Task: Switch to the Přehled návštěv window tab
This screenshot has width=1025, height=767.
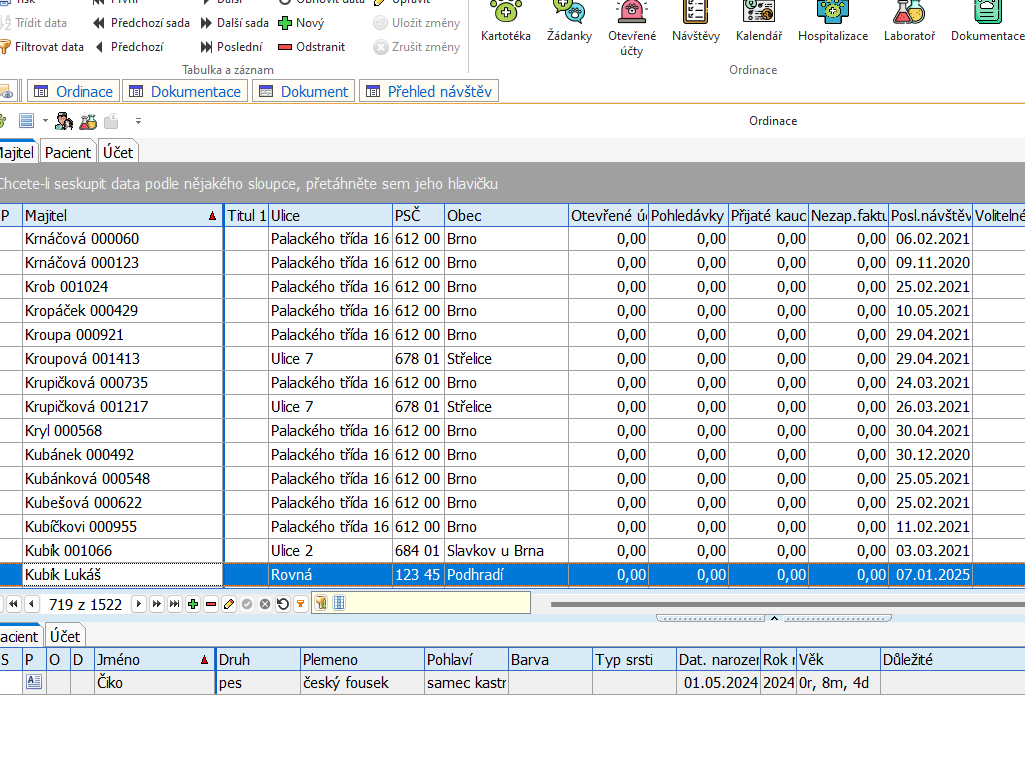Action: coord(429,92)
